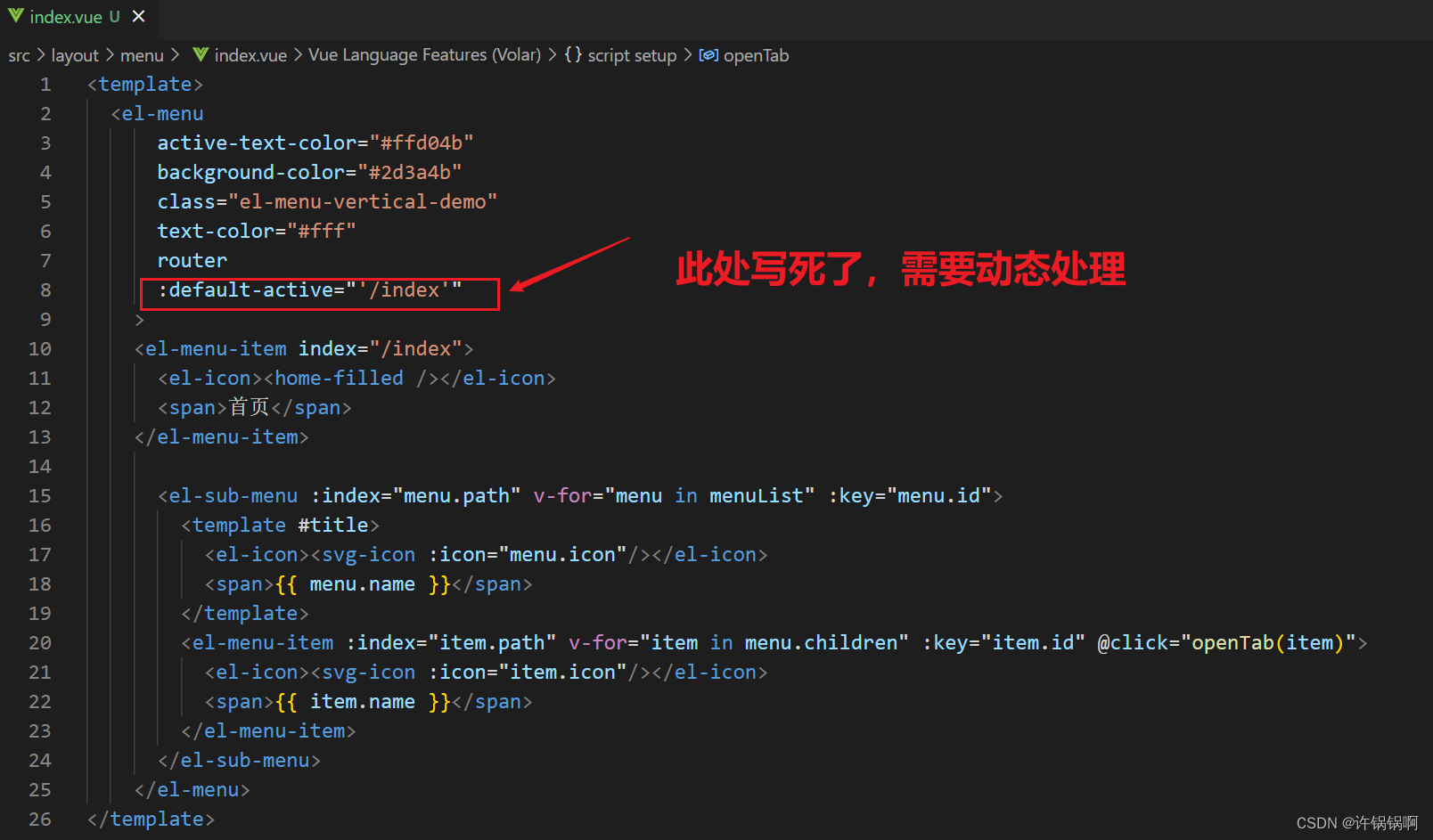The image size is (1433, 840).
Task: Click the background-color attribute
Action: pyautogui.click(x=250, y=173)
